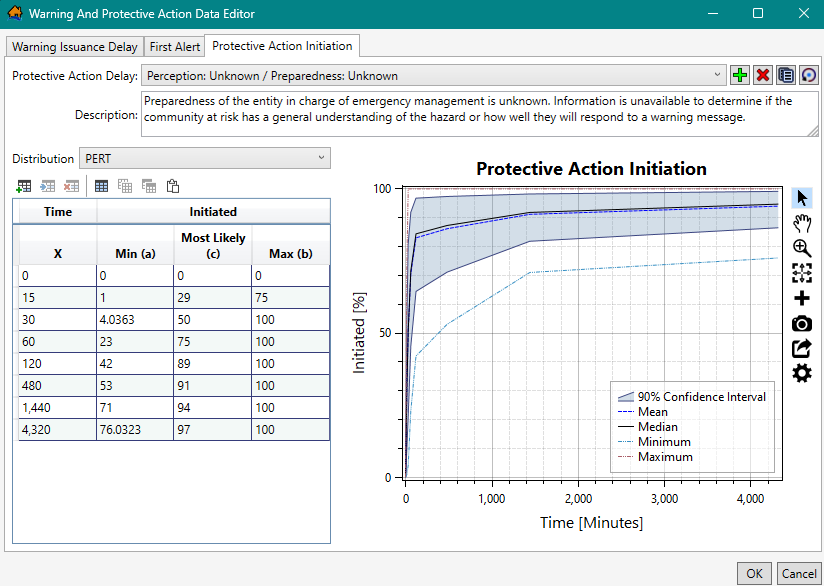Viewport: 824px width, 586px height.
Task: Confirm changes with the OK button
Action: 754,573
